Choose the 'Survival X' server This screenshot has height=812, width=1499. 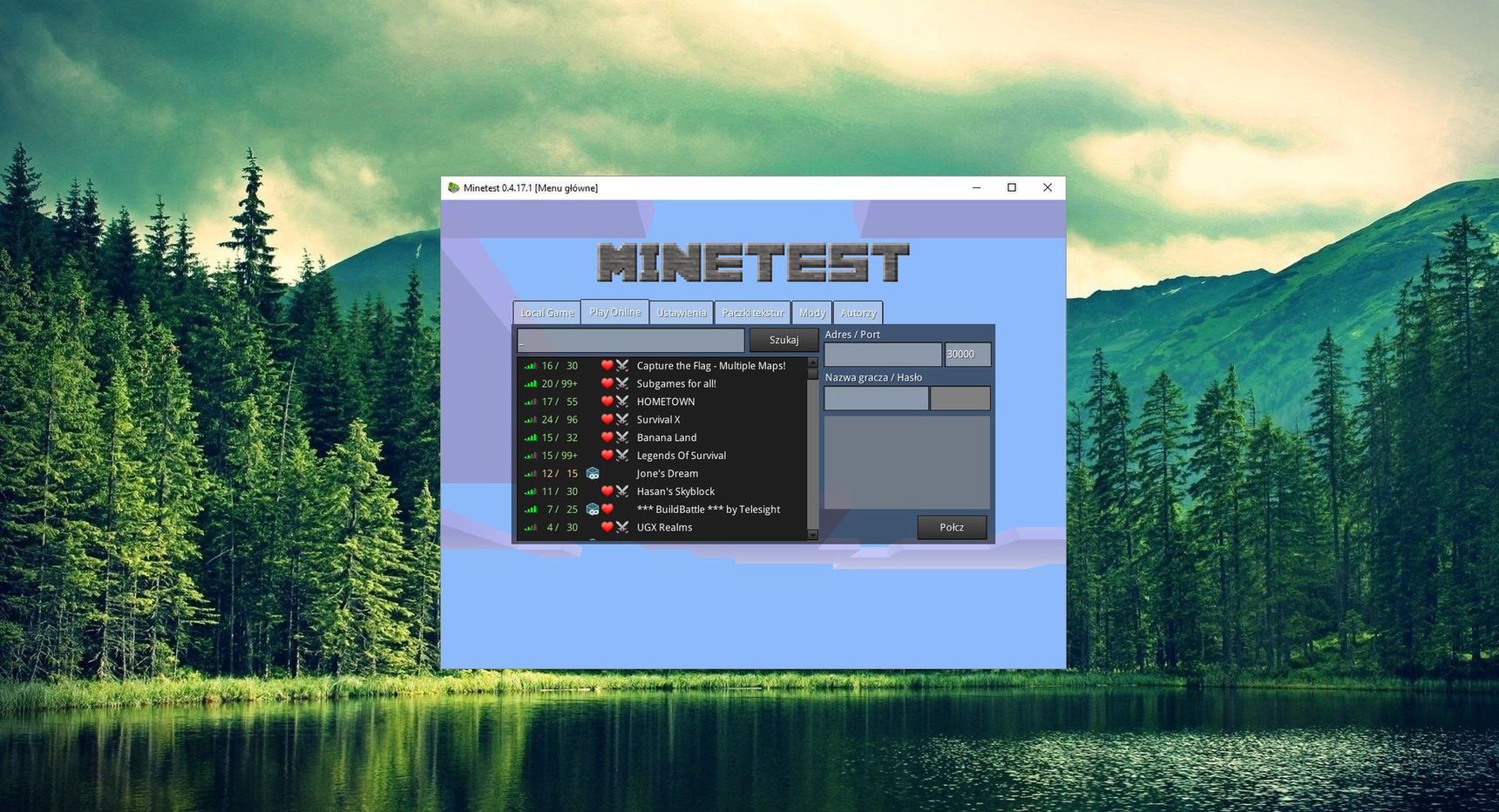click(658, 419)
